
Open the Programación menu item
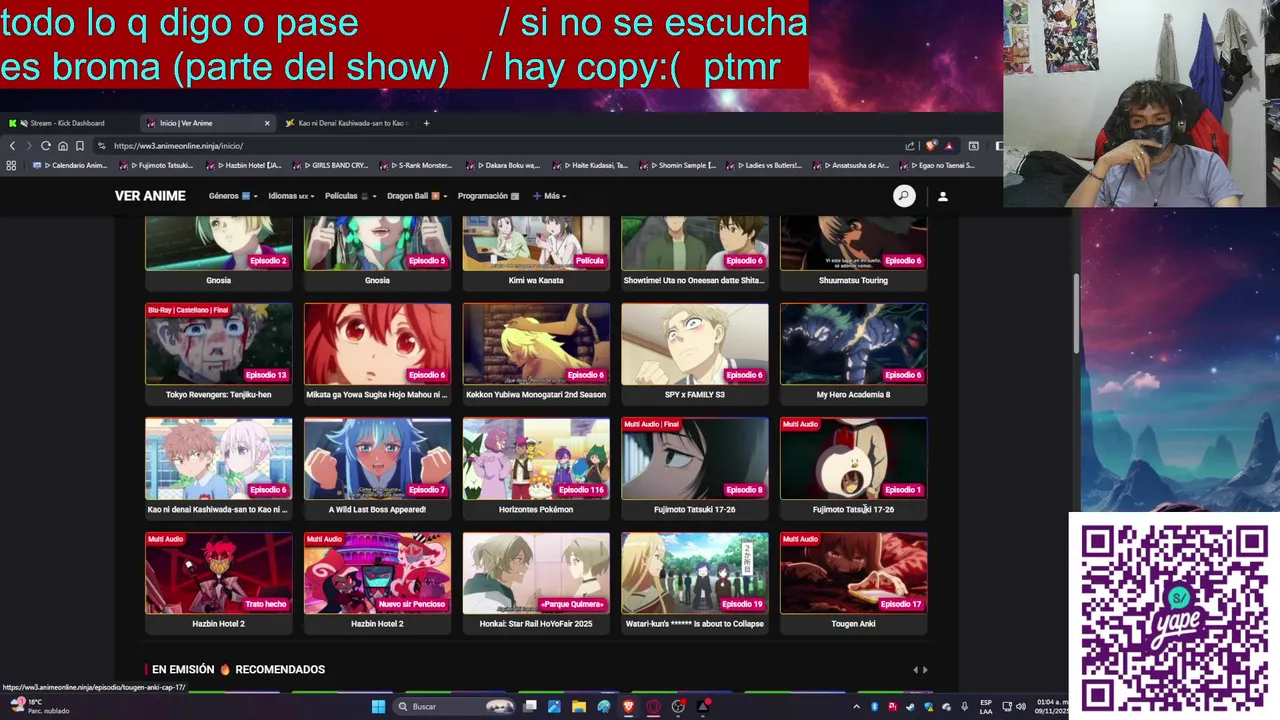(x=488, y=196)
